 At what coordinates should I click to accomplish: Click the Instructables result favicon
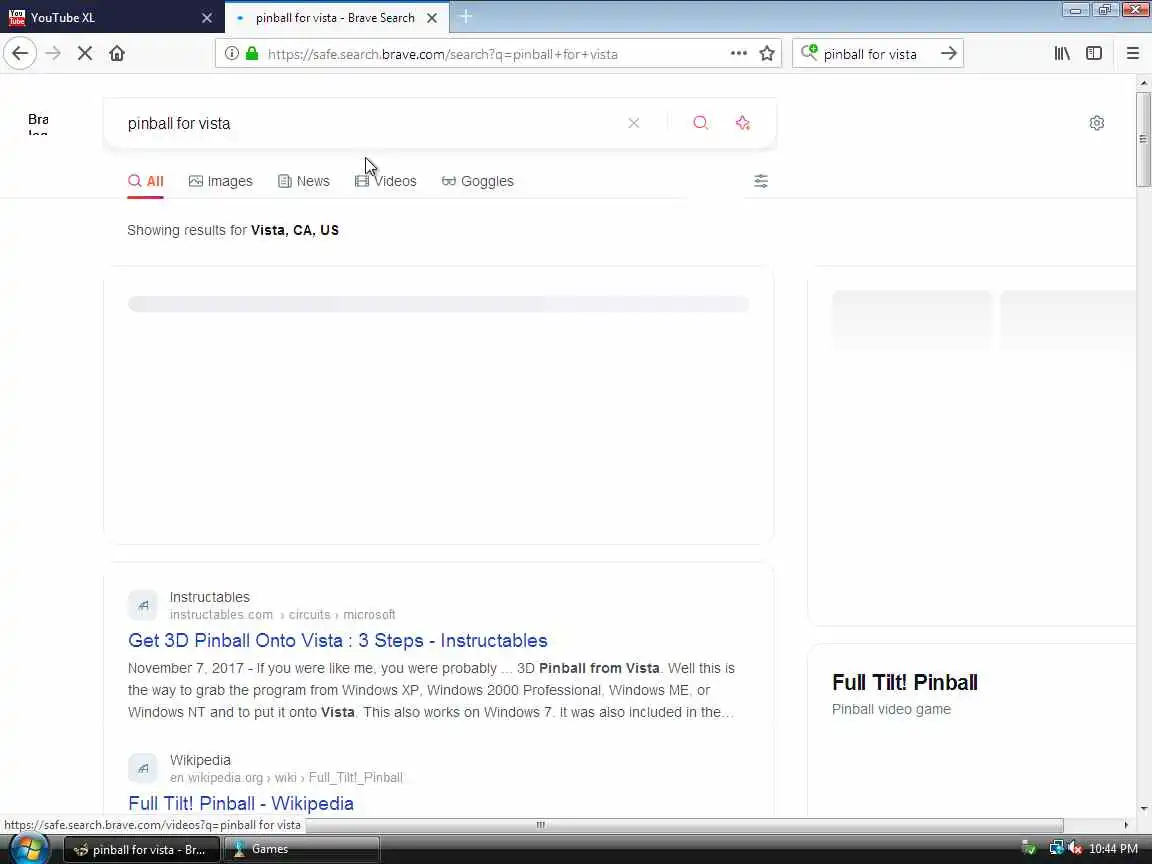(143, 605)
